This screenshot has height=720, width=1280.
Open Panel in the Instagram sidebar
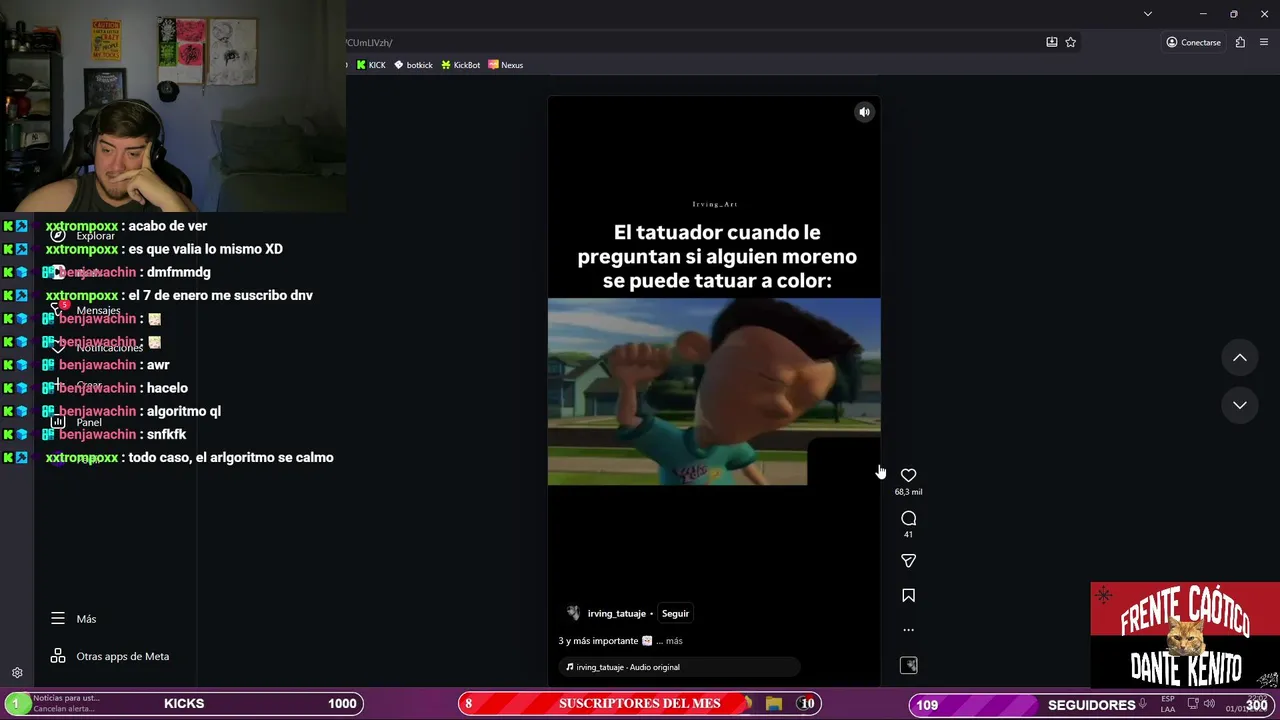[76, 422]
